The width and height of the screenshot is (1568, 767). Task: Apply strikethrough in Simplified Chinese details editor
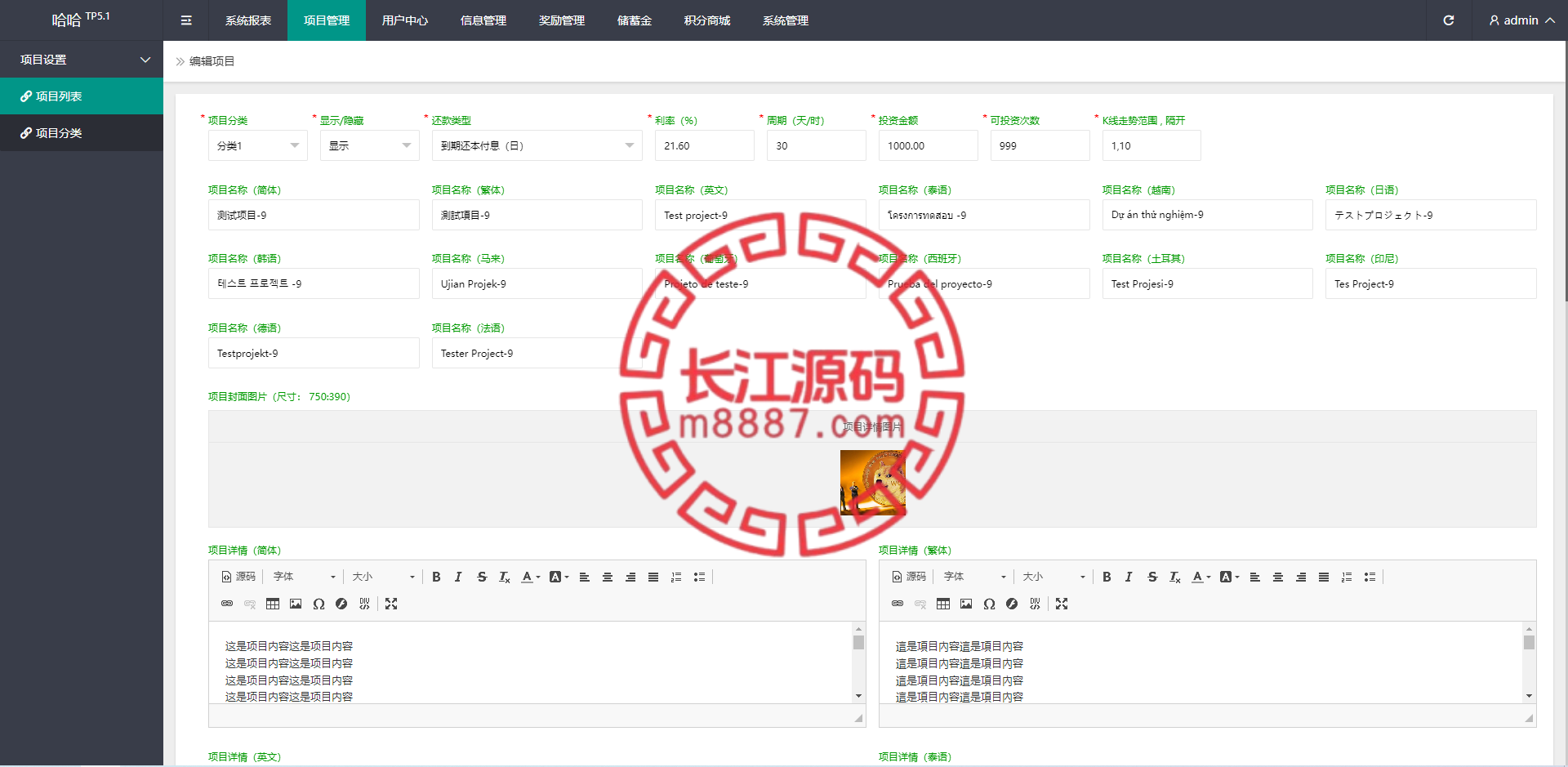point(482,577)
